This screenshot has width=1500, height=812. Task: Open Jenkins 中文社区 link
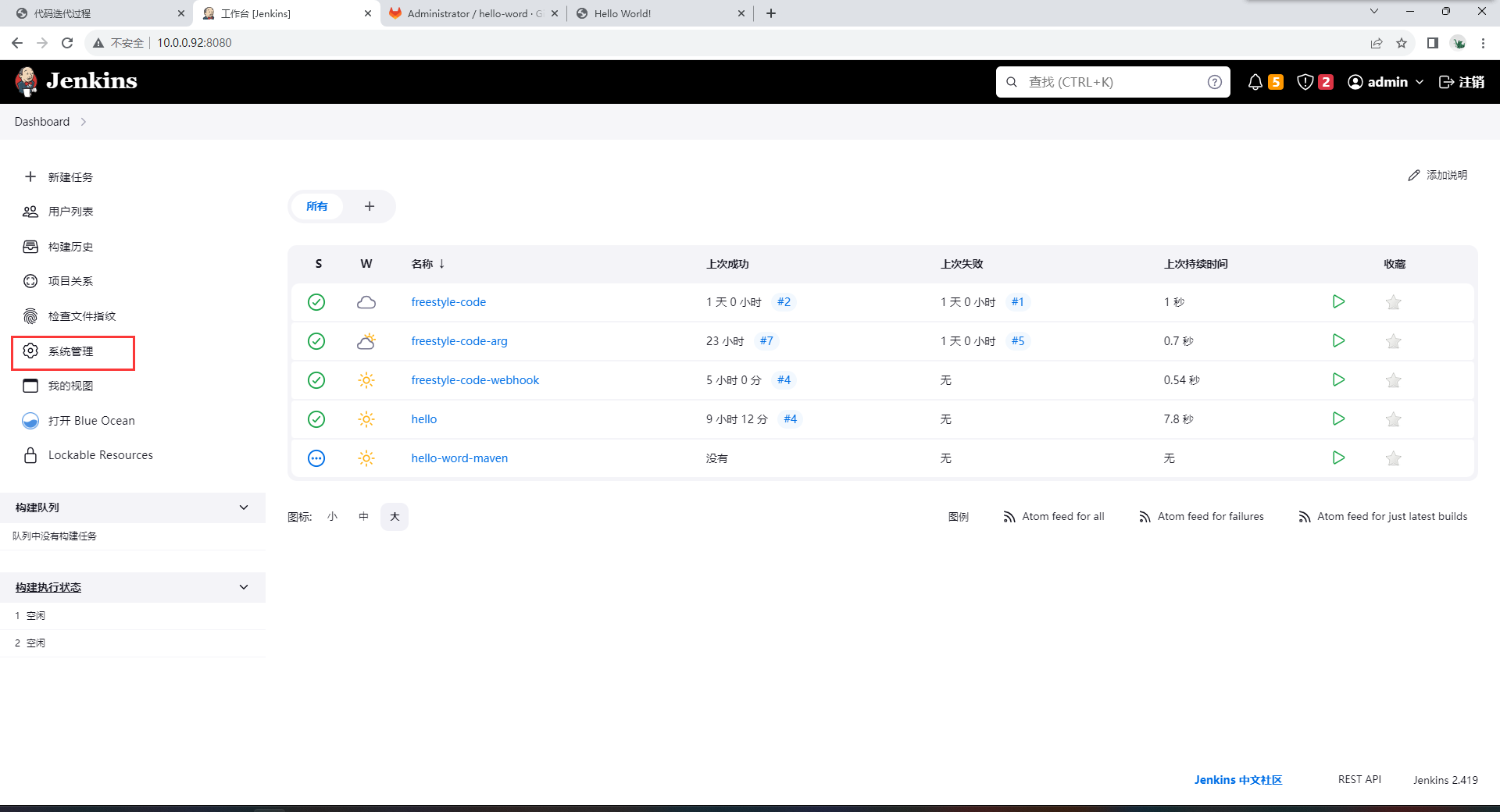coord(1238,780)
